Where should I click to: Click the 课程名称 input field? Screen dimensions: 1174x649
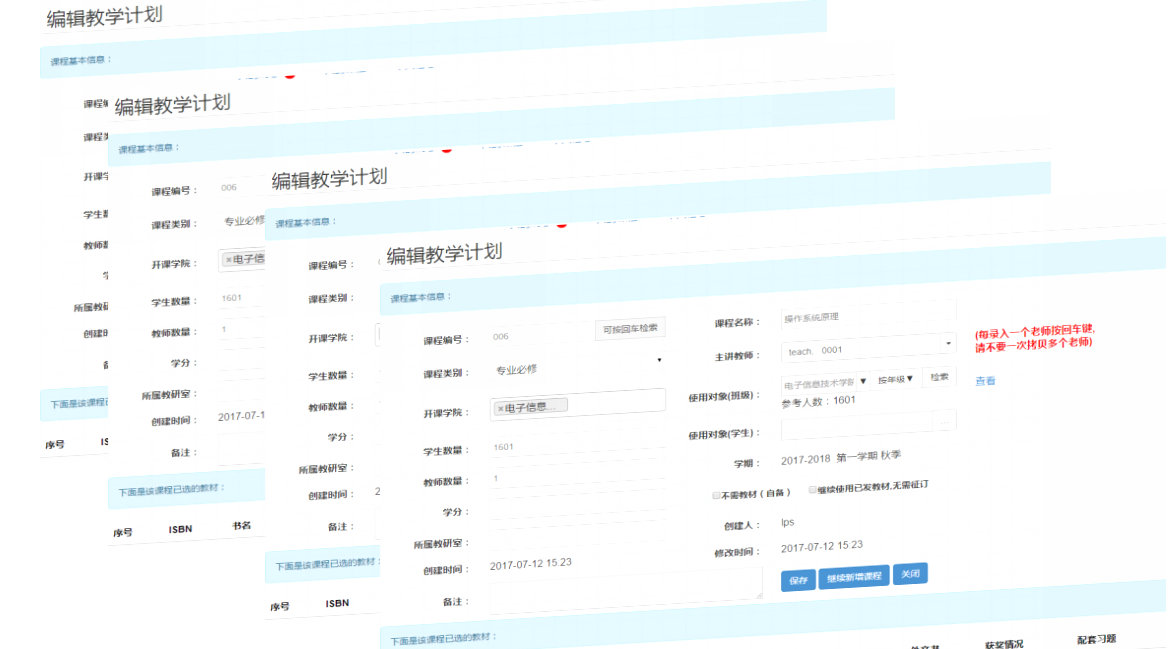click(x=868, y=315)
